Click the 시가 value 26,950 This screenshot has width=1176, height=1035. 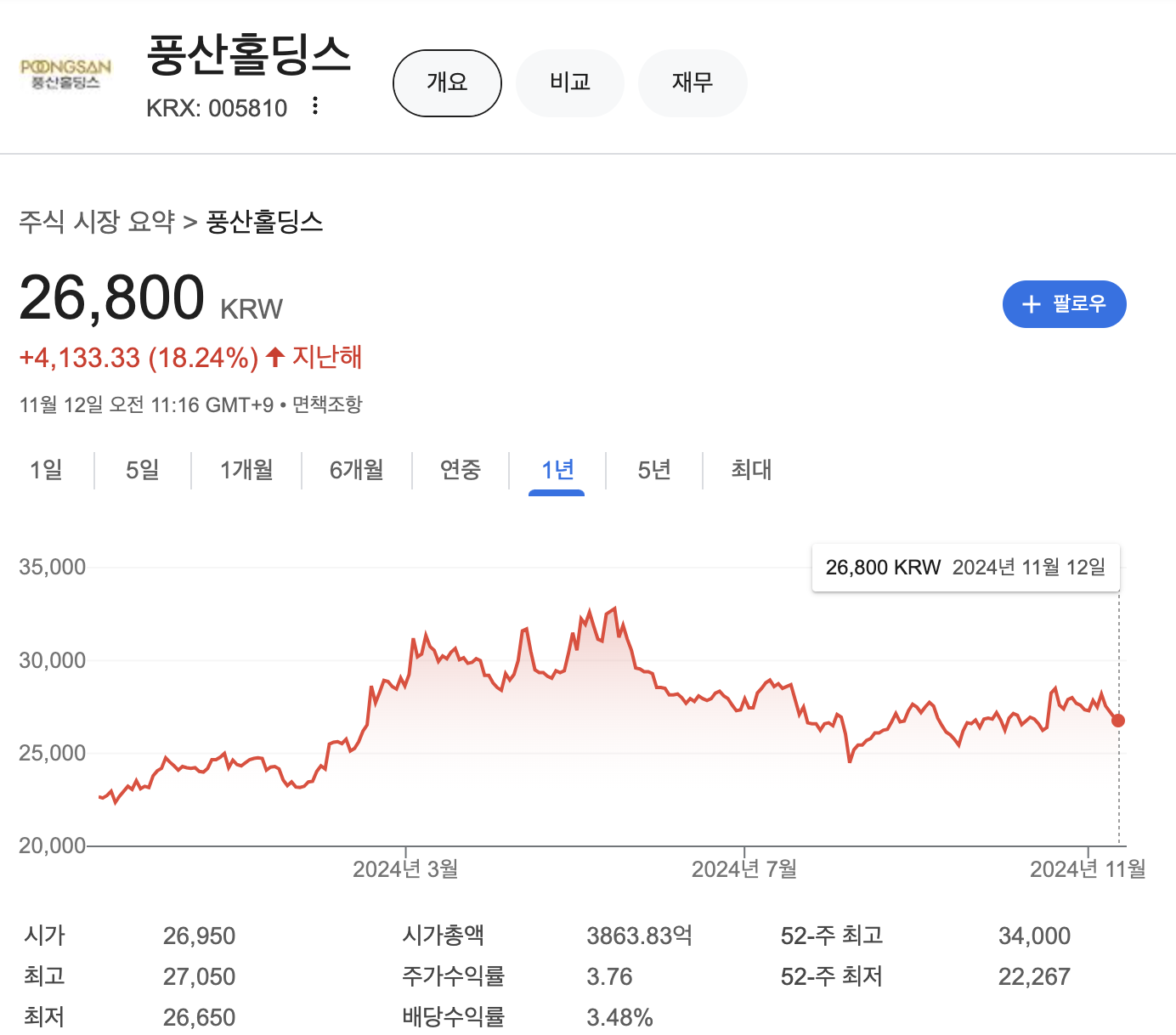point(199,936)
